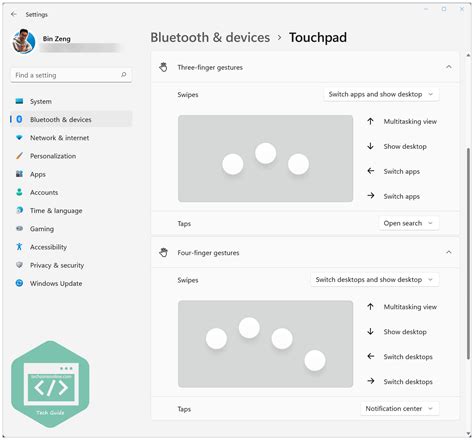This screenshot has width=474, height=440.
Task: Open the four-finger Swipes dropdown
Action: tap(375, 279)
